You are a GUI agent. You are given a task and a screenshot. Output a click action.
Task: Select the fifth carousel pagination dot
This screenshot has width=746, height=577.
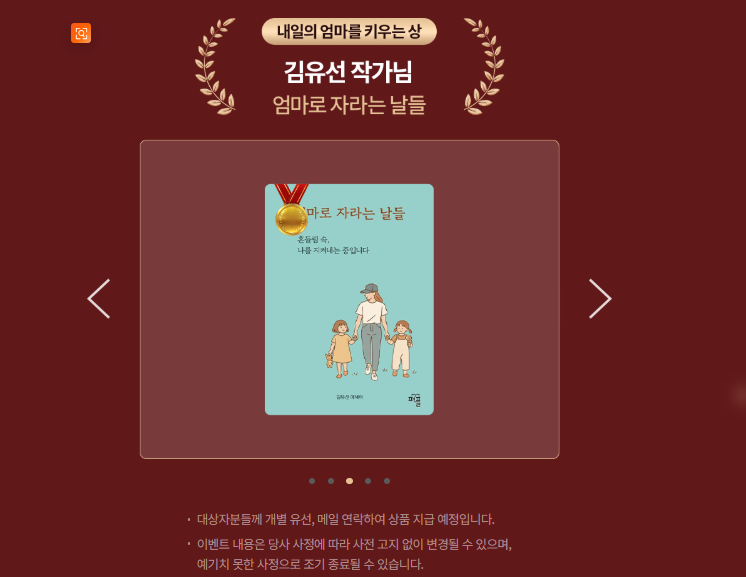387,481
